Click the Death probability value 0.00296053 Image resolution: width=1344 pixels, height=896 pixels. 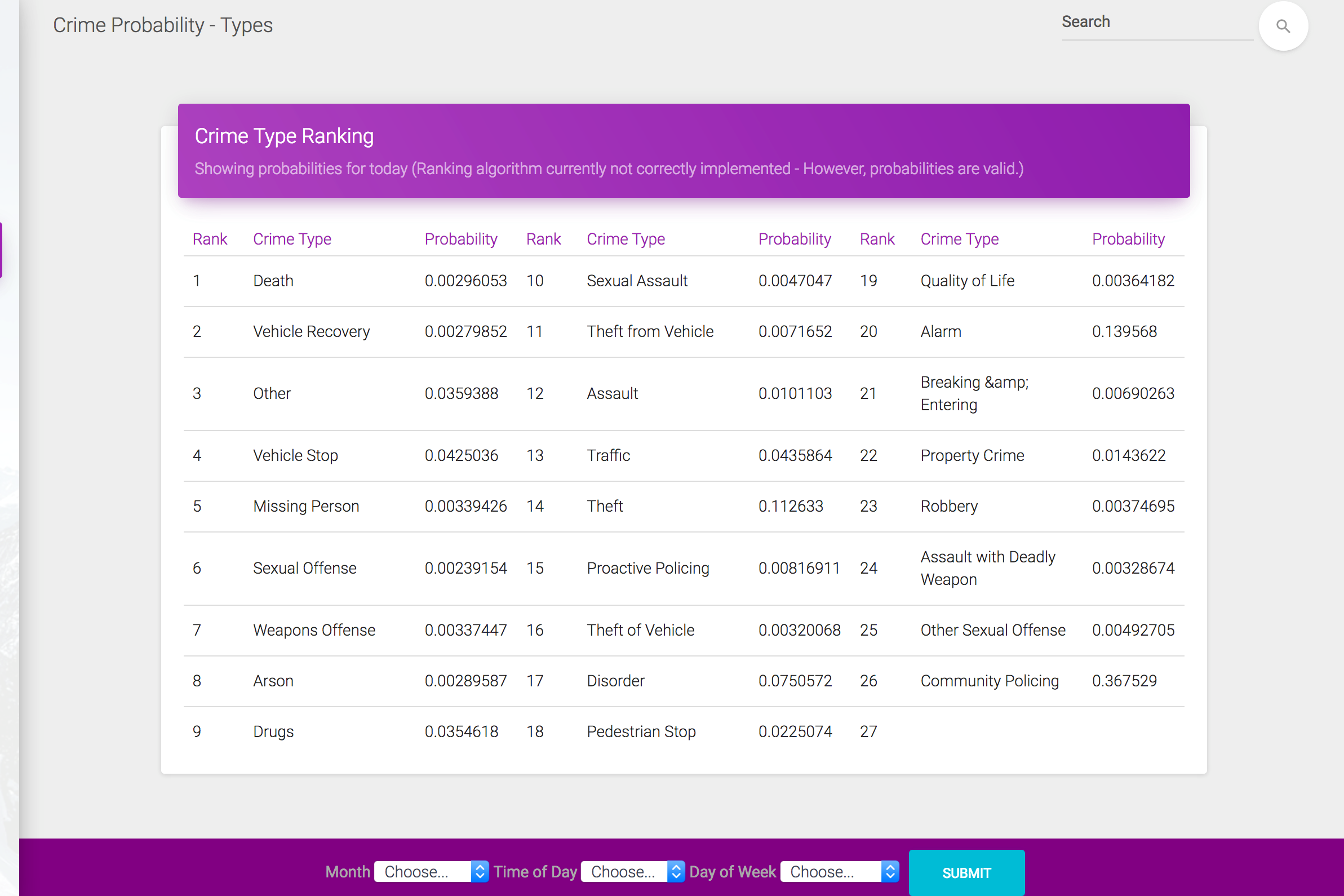(465, 281)
